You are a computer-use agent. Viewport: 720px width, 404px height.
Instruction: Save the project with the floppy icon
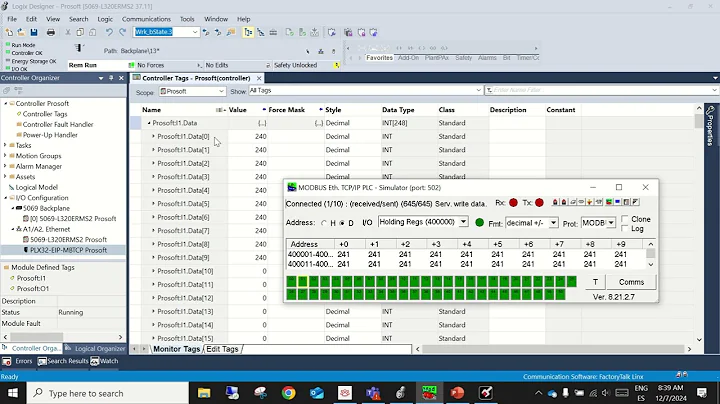(34, 32)
